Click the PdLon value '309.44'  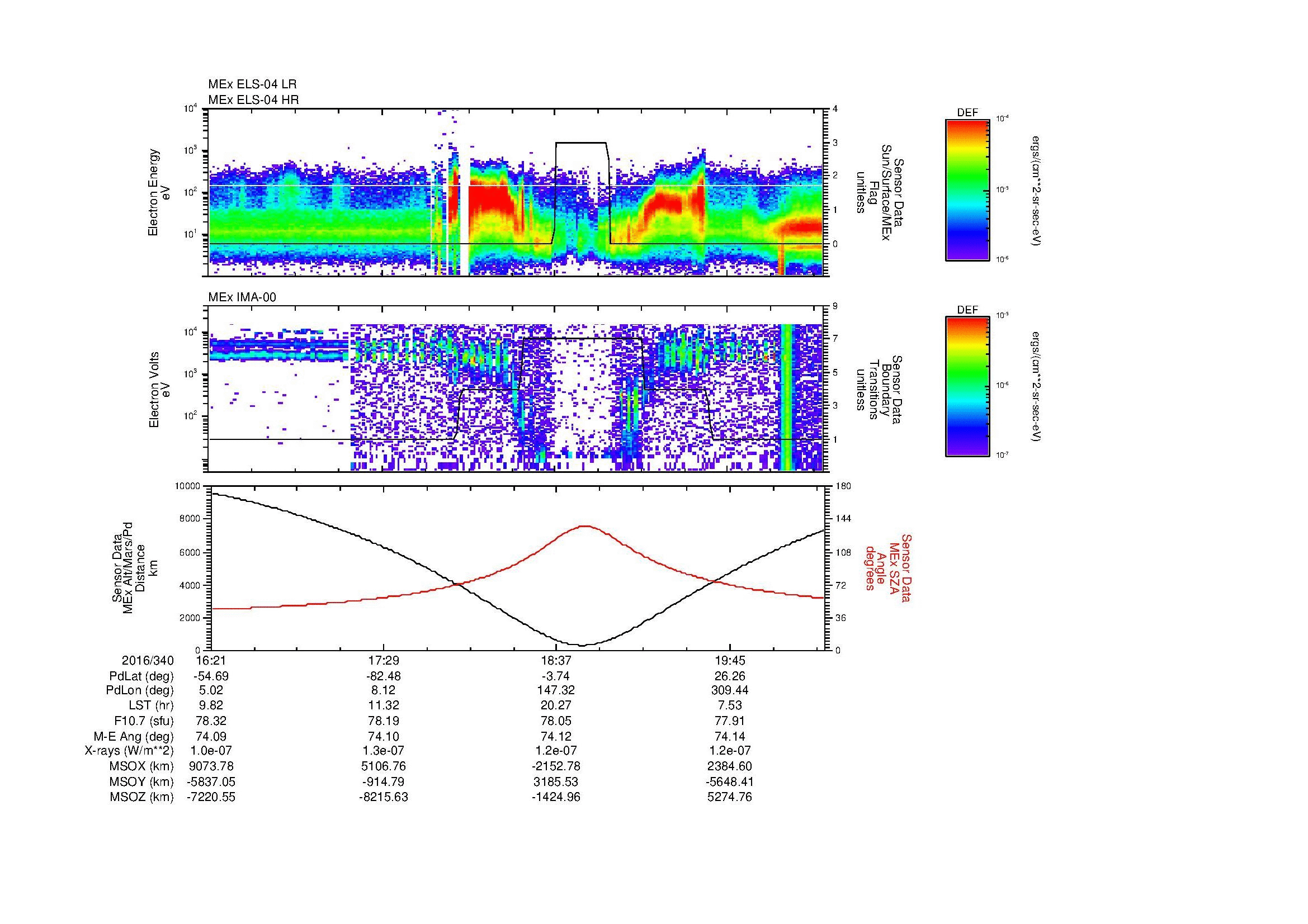(730, 690)
